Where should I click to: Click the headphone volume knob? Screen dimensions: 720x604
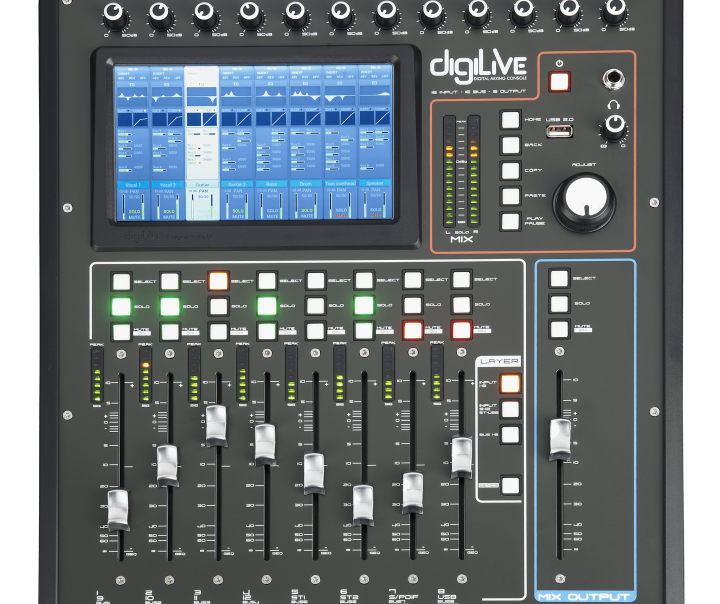point(612,126)
